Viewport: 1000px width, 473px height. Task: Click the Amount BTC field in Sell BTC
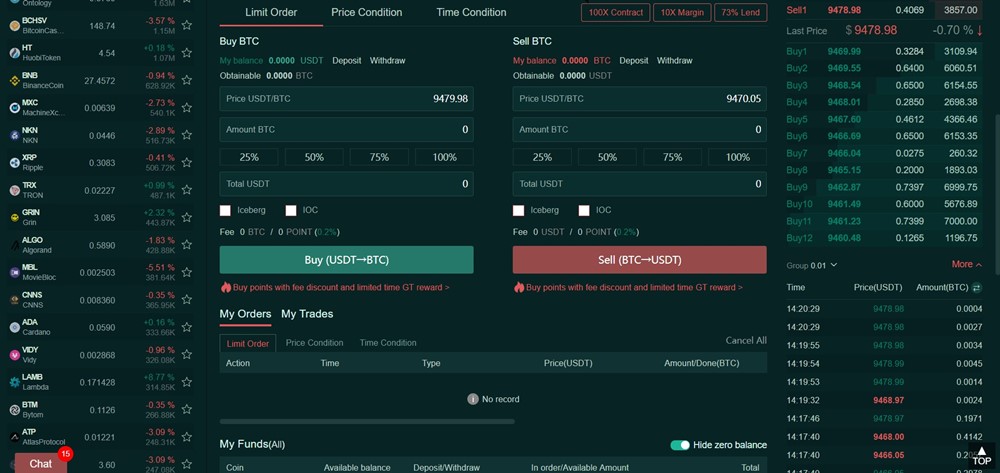click(639, 130)
